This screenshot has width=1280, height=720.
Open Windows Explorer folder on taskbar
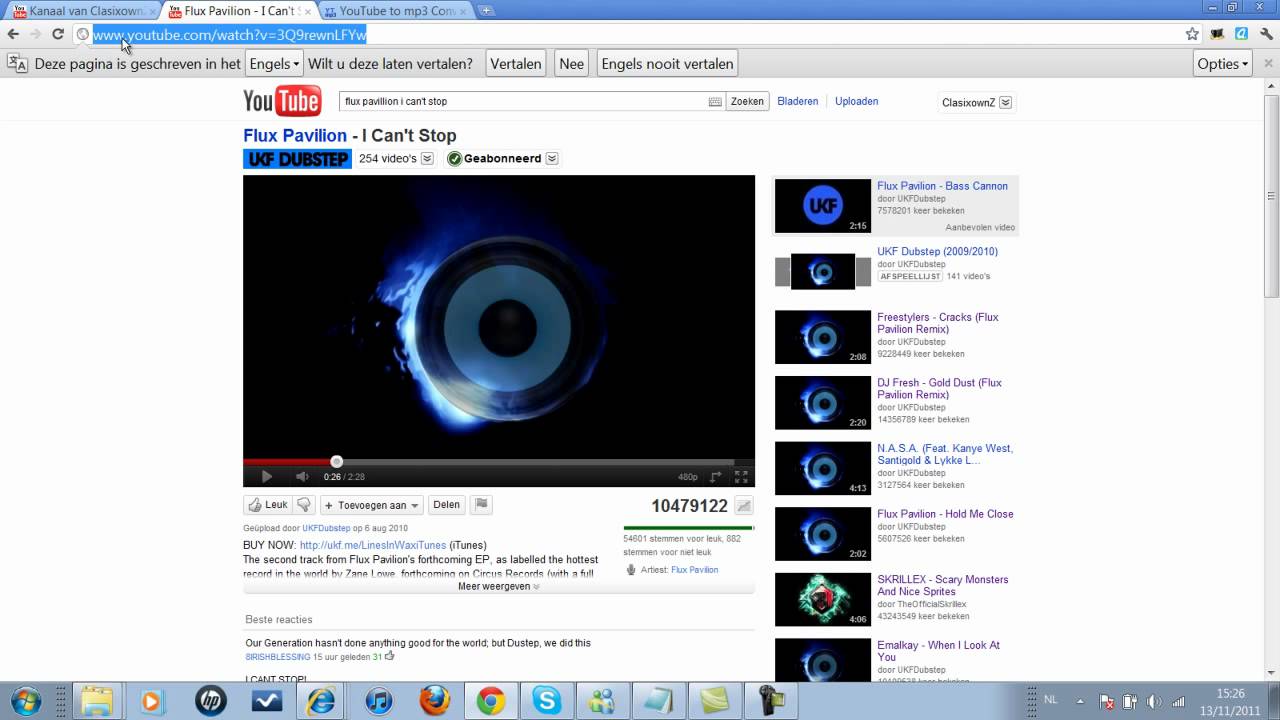[x=97, y=701]
